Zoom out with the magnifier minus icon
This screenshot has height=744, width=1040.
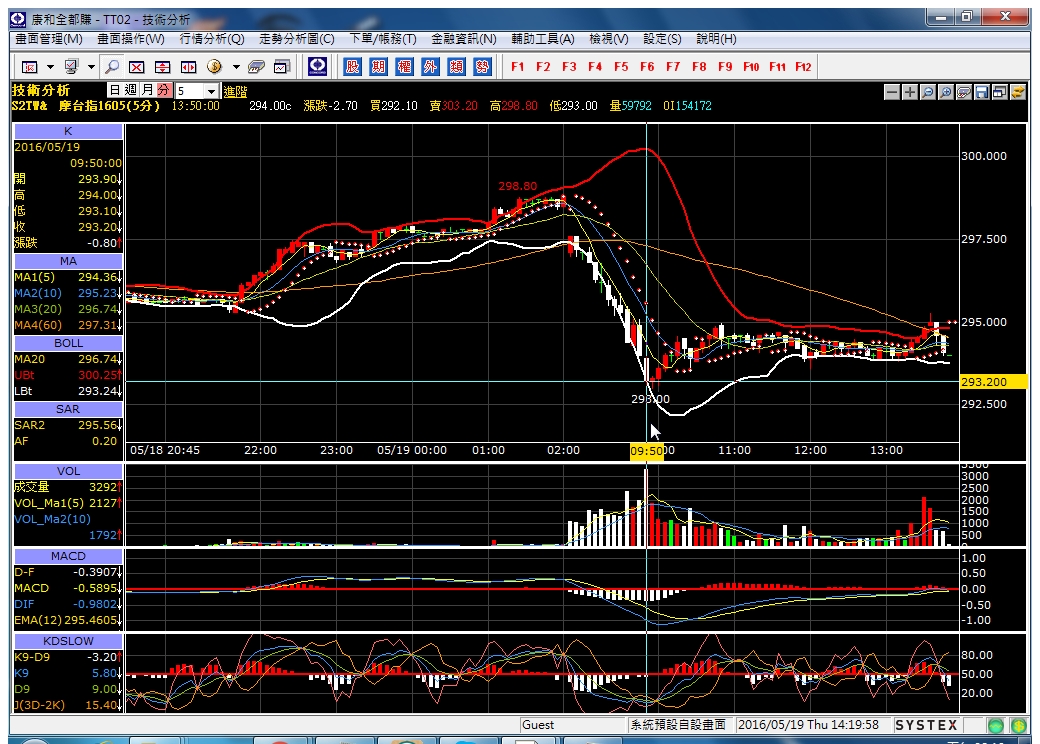(928, 92)
